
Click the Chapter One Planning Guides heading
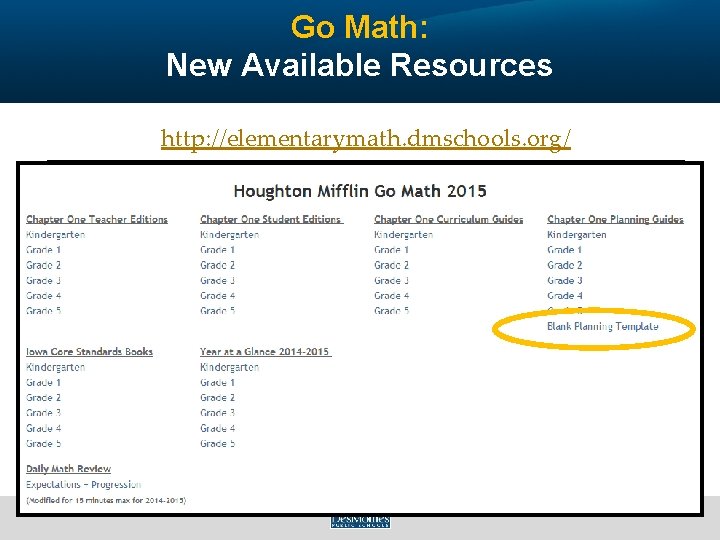coord(615,219)
